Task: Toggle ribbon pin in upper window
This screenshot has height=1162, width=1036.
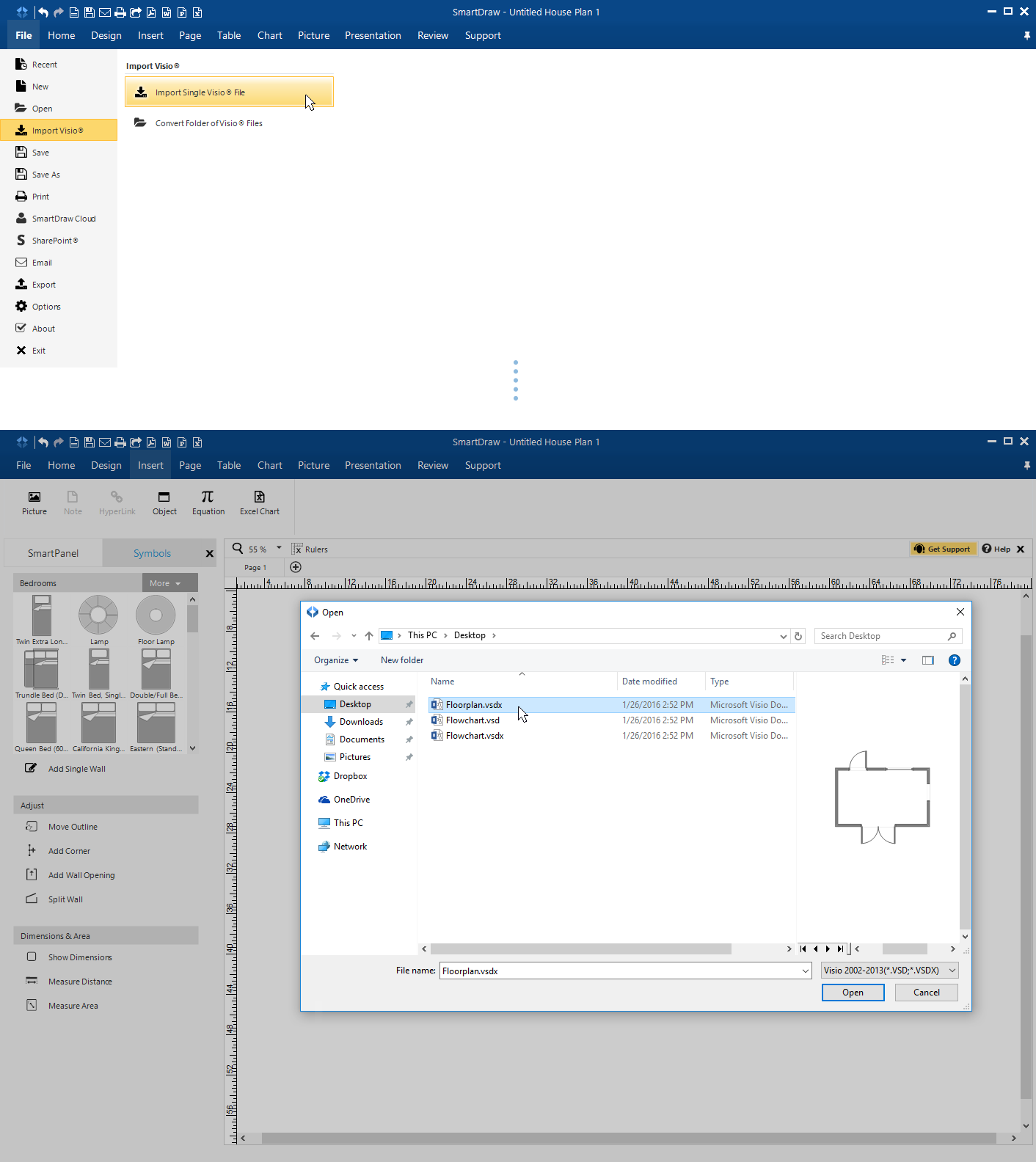Action: click(x=1027, y=36)
